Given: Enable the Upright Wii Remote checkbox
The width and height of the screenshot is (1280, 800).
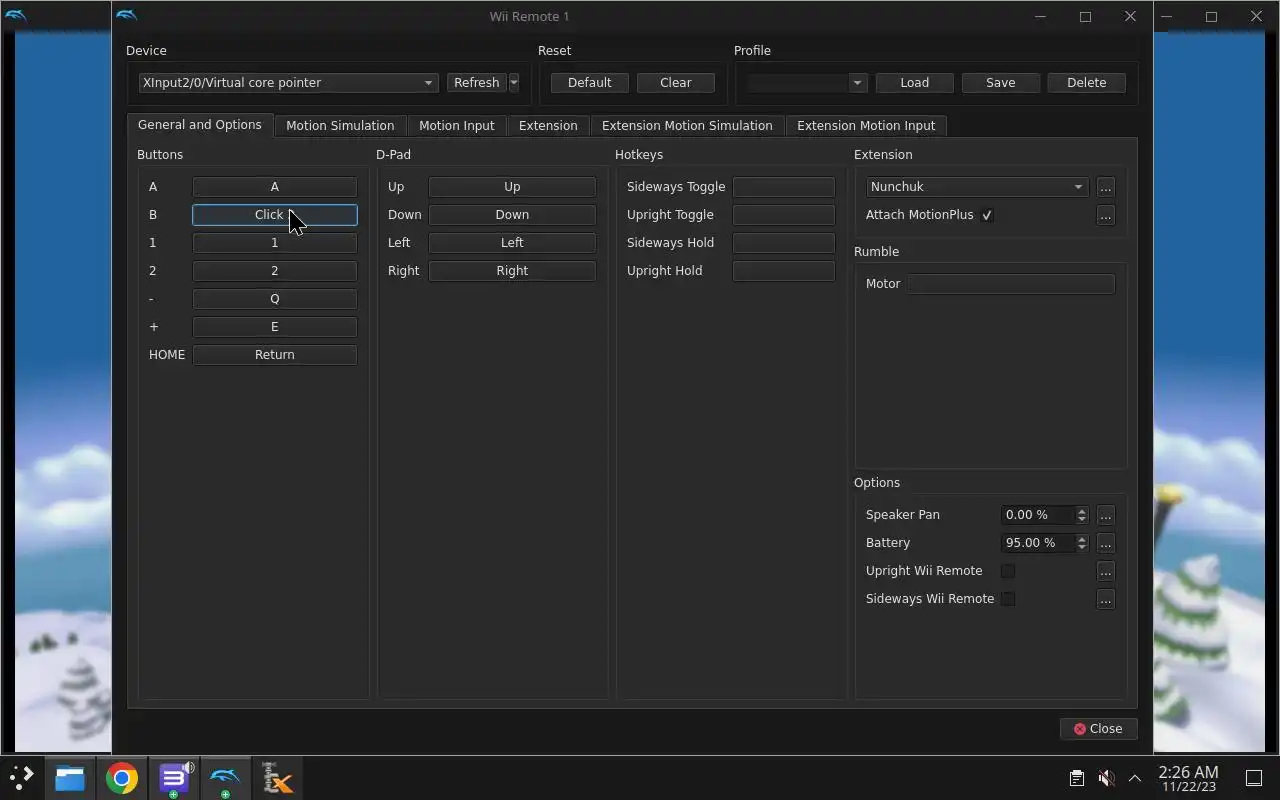Looking at the screenshot, I should coord(1008,571).
